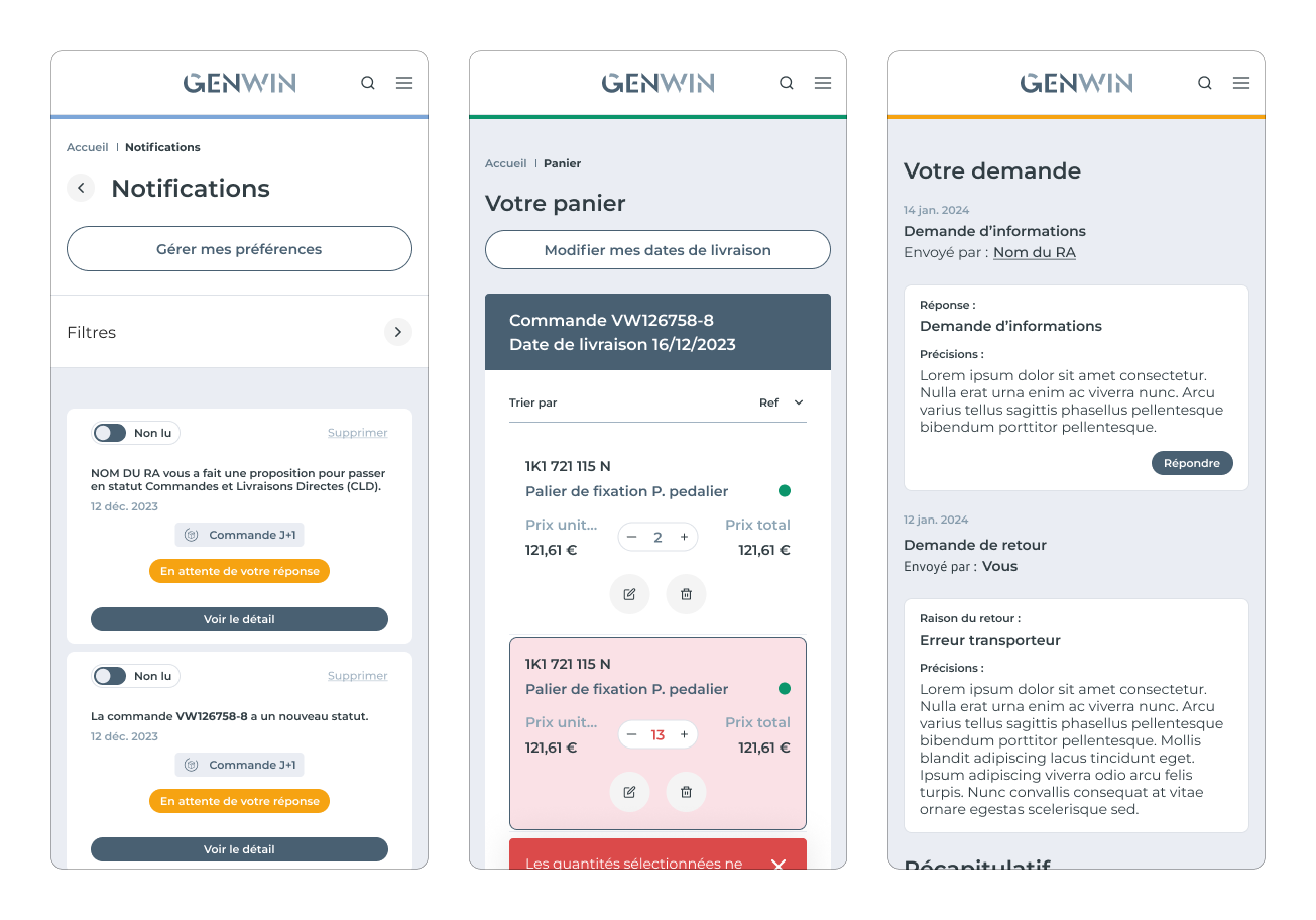Delete the RA proposition notification via Supprimer
Image resolution: width=1316 pixels, height=920 pixels.
(357, 433)
